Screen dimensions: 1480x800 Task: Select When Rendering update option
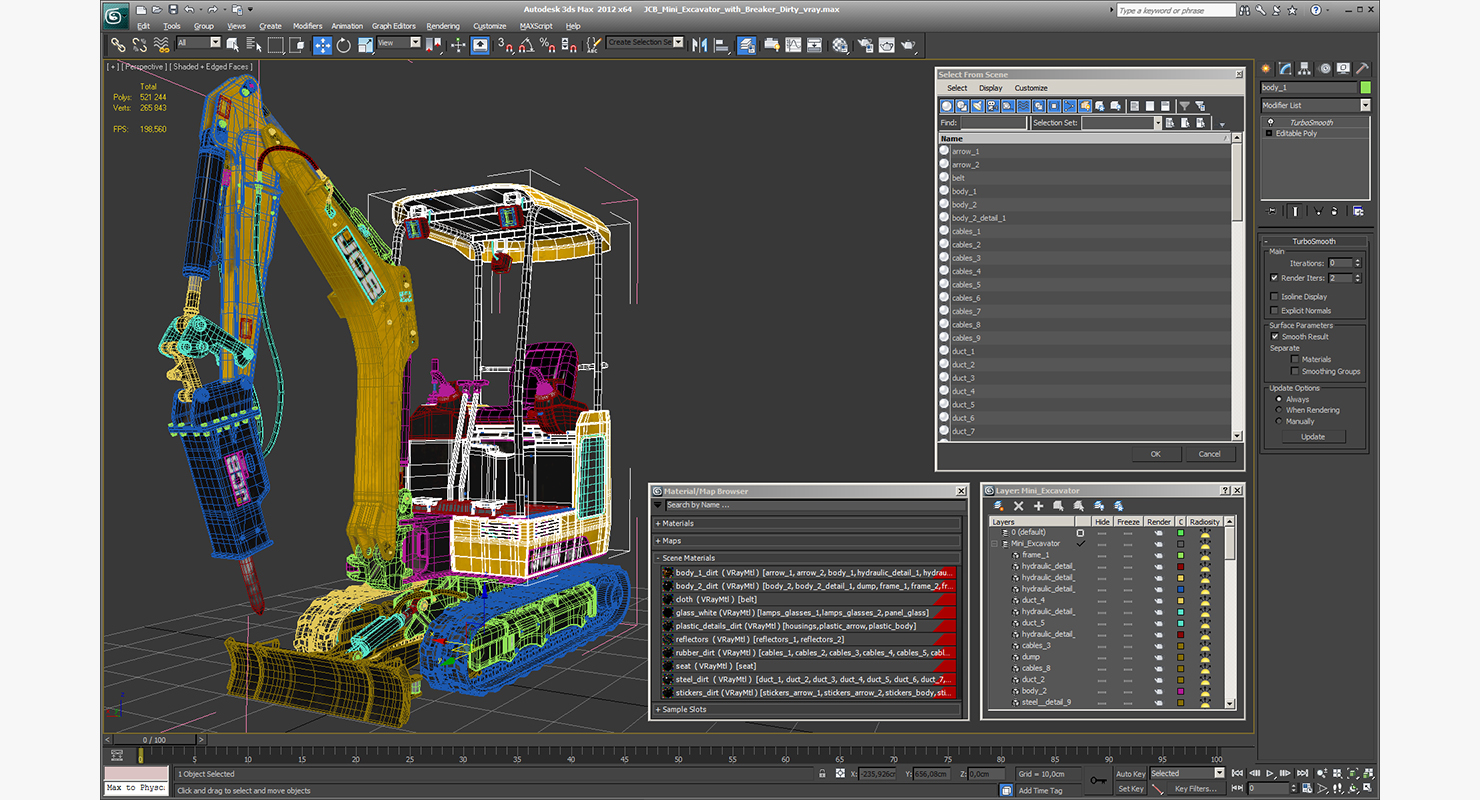(1279, 410)
